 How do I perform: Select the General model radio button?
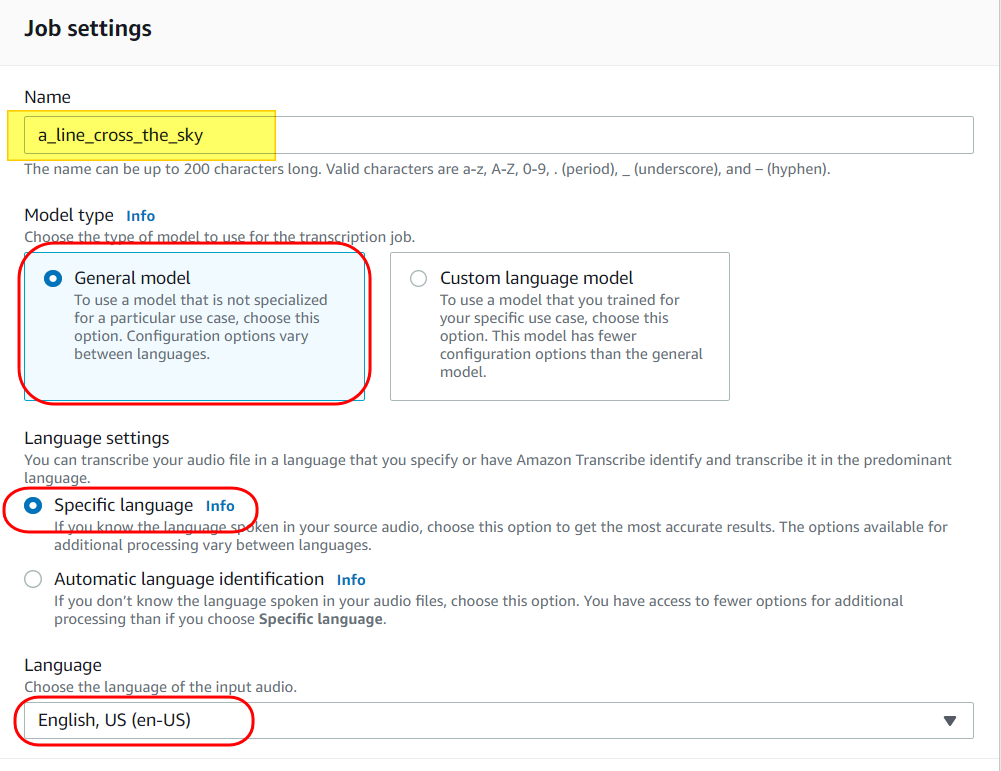click(53, 279)
